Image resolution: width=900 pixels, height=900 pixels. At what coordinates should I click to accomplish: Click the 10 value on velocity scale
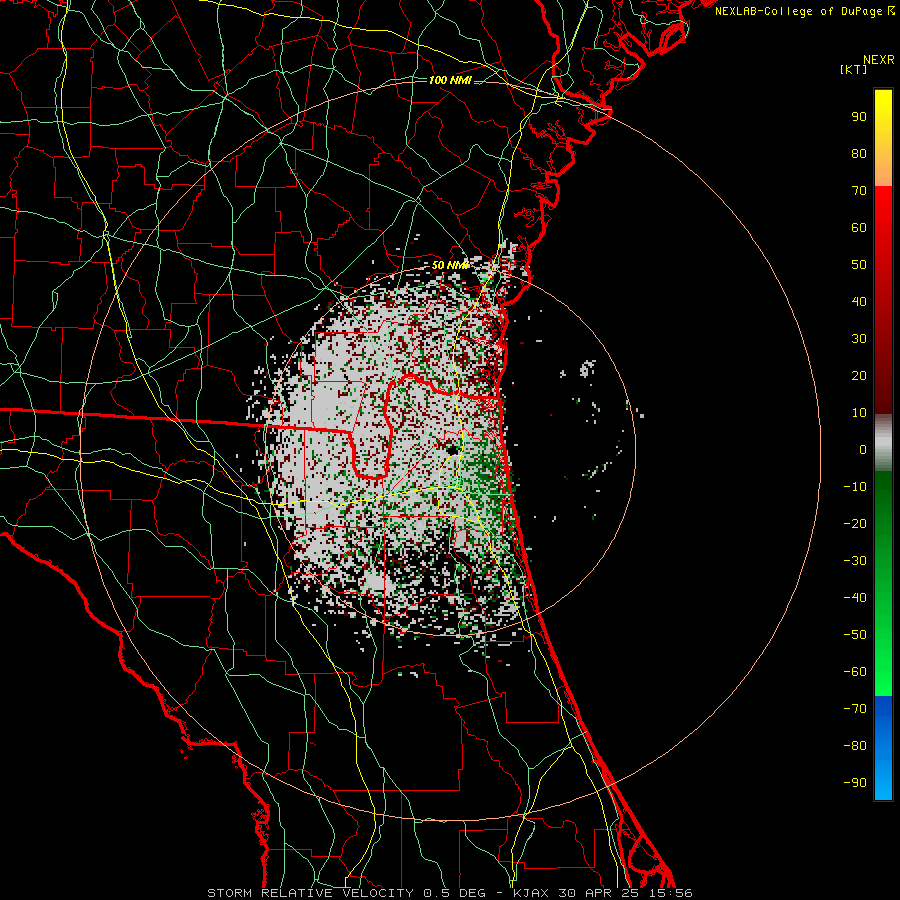coord(859,413)
